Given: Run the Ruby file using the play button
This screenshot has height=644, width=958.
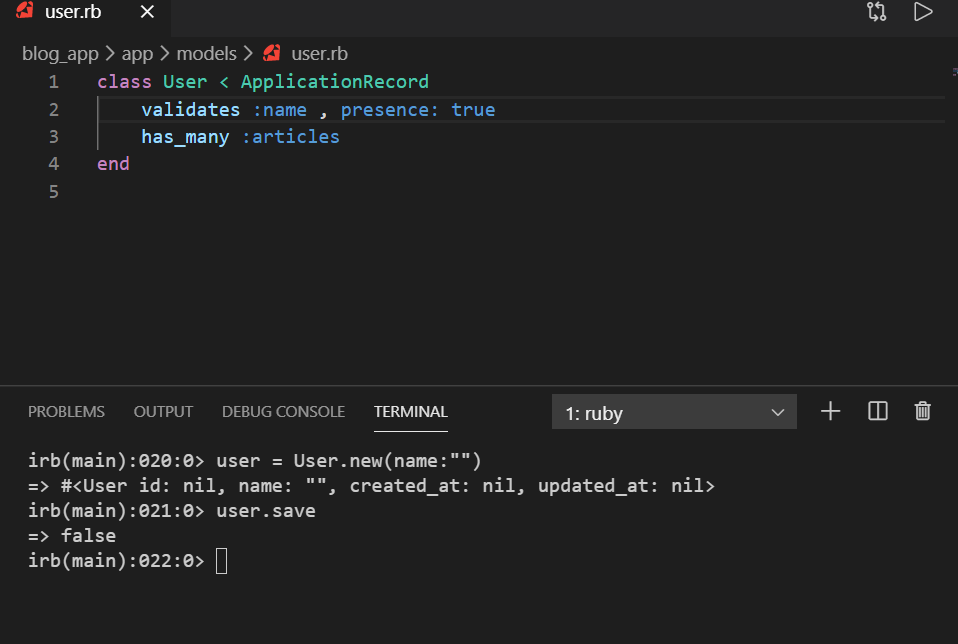Looking at the screenshot, I should pyautogui.click(x=922, y=12).
